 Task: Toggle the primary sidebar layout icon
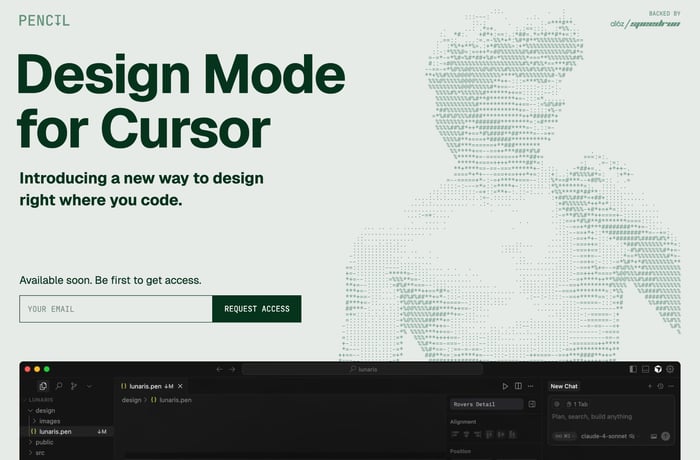[633, 369]
